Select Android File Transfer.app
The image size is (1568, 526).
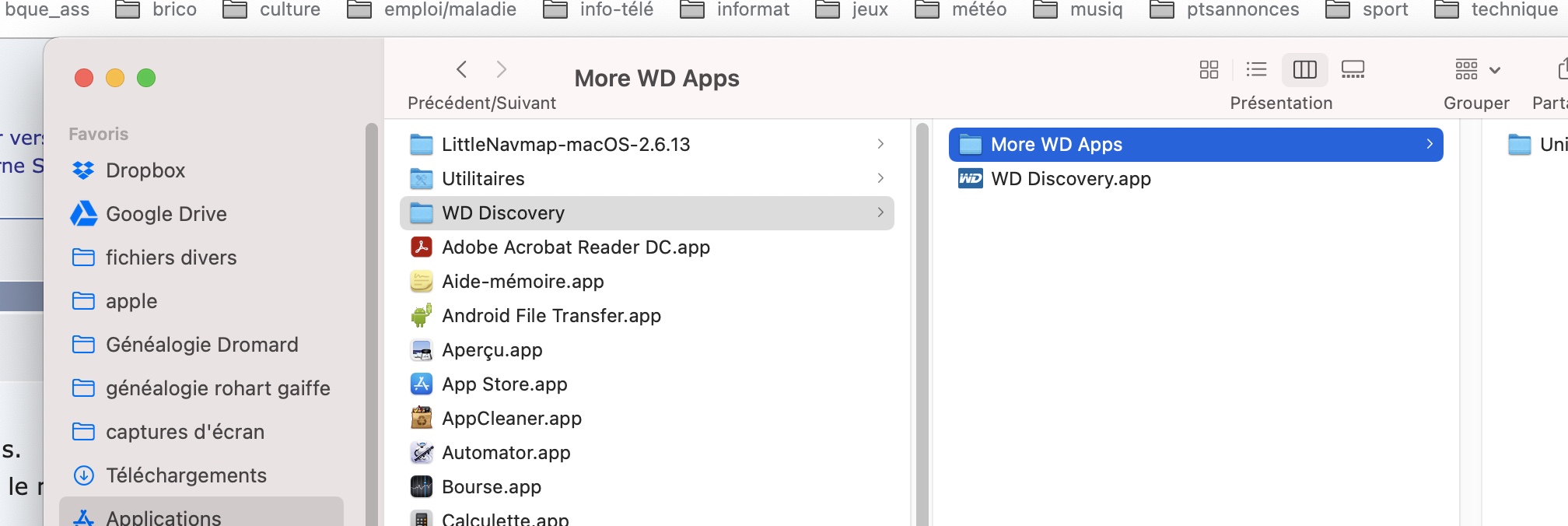(x=646, y=315)
